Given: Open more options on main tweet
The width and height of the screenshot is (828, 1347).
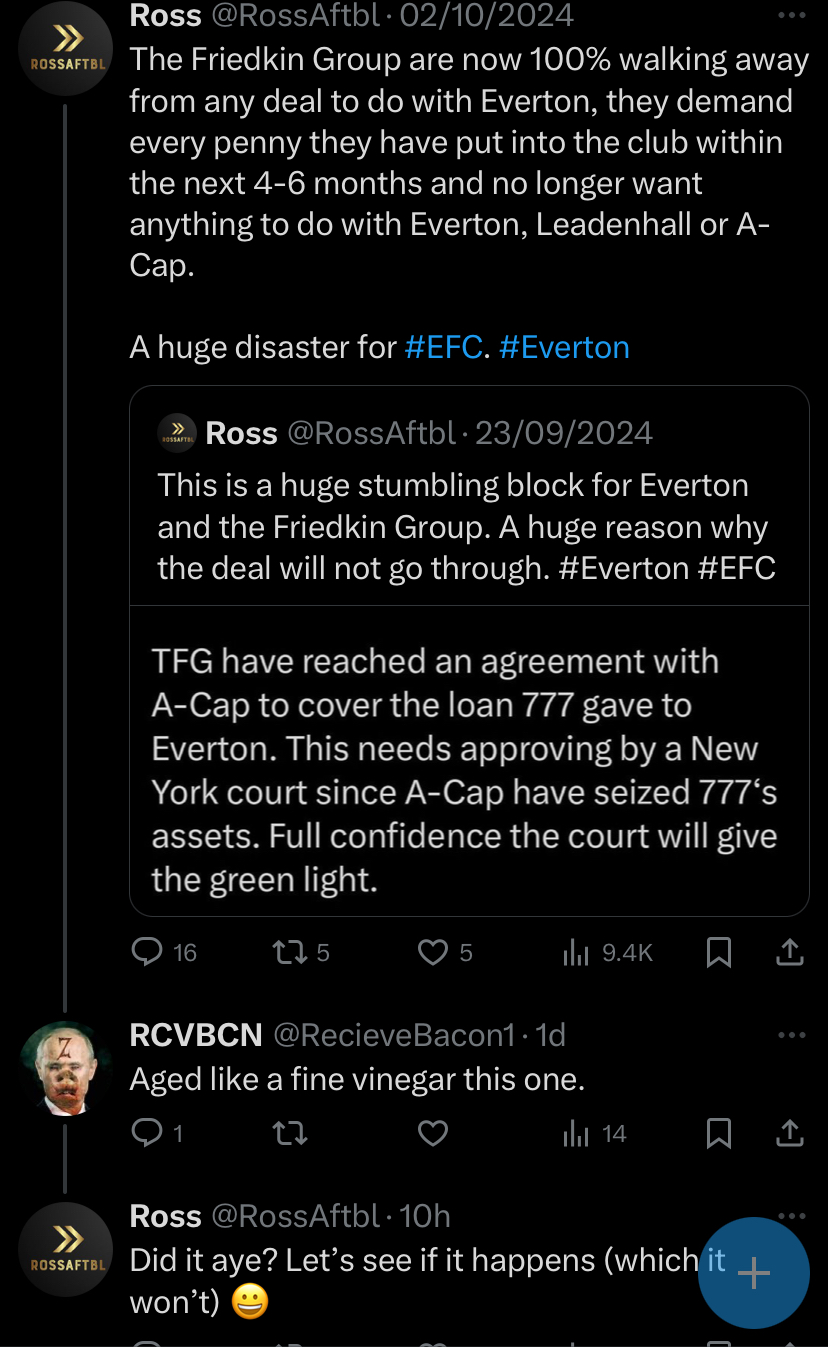Looking at the screenshot, I should click(x=791, y=16).
